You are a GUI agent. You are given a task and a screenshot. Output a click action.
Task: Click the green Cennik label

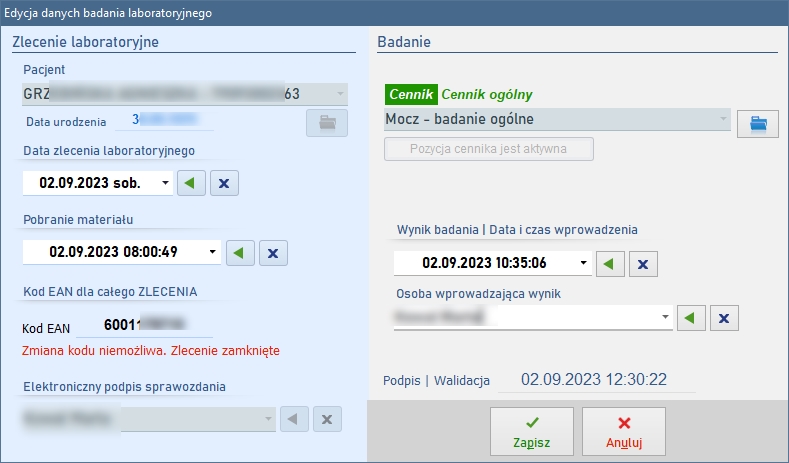(x=411, y=94)
